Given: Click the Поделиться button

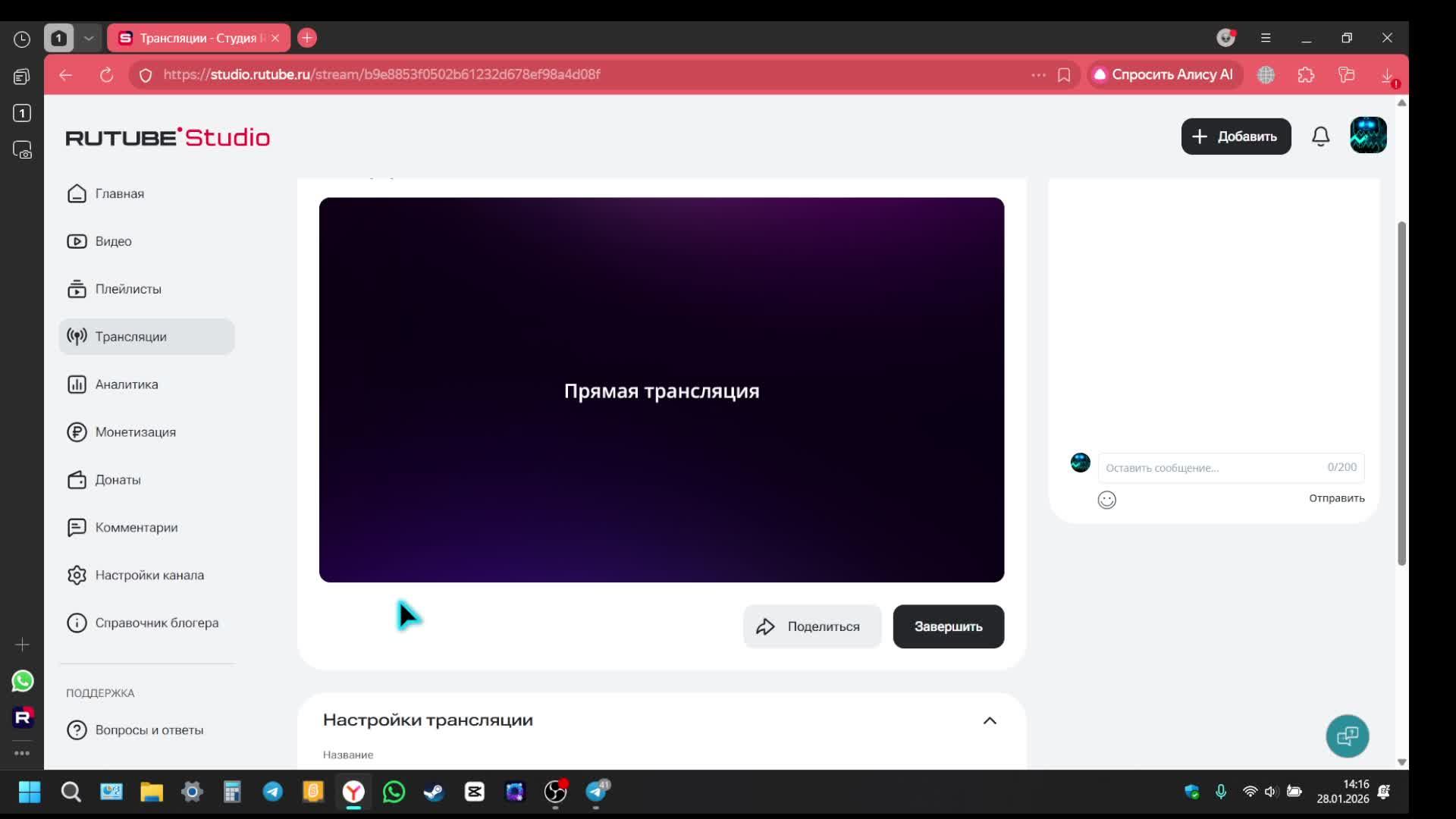Looking at the screenshot, I should click(x=811, y=626).
